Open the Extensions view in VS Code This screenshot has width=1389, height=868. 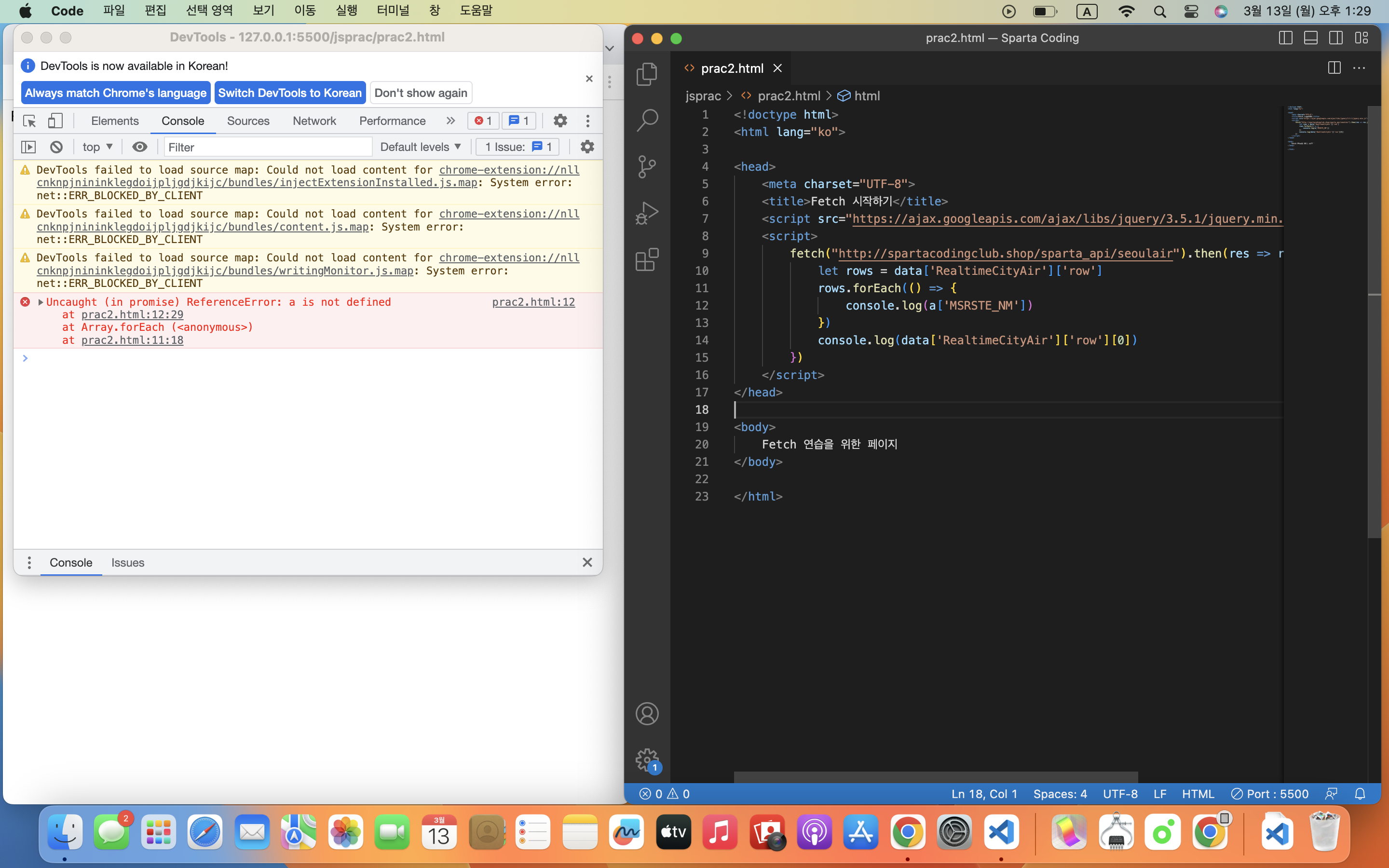point(647,259)
